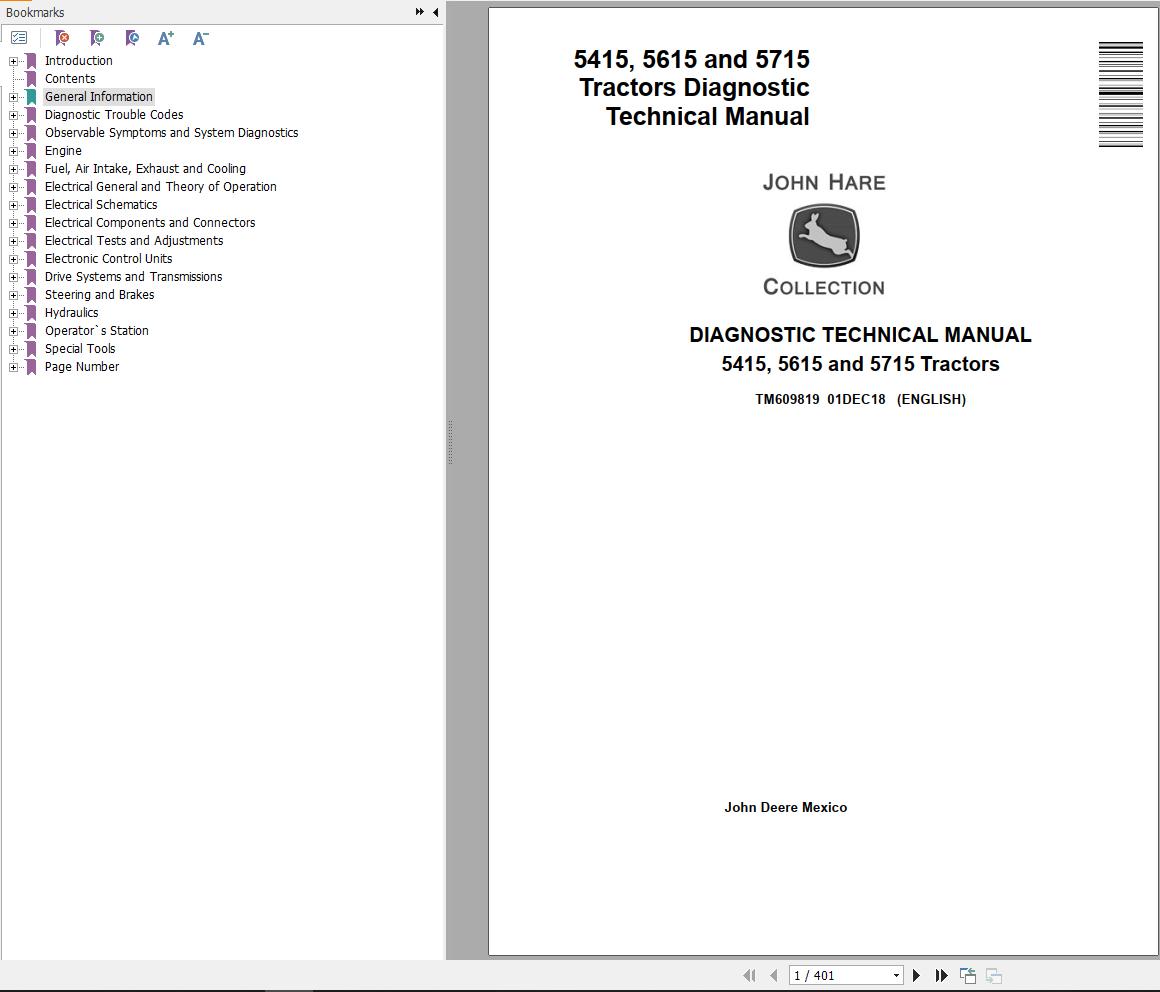
Task: Go to Operator's Station bookmark
Action: (x=96, y=331)
